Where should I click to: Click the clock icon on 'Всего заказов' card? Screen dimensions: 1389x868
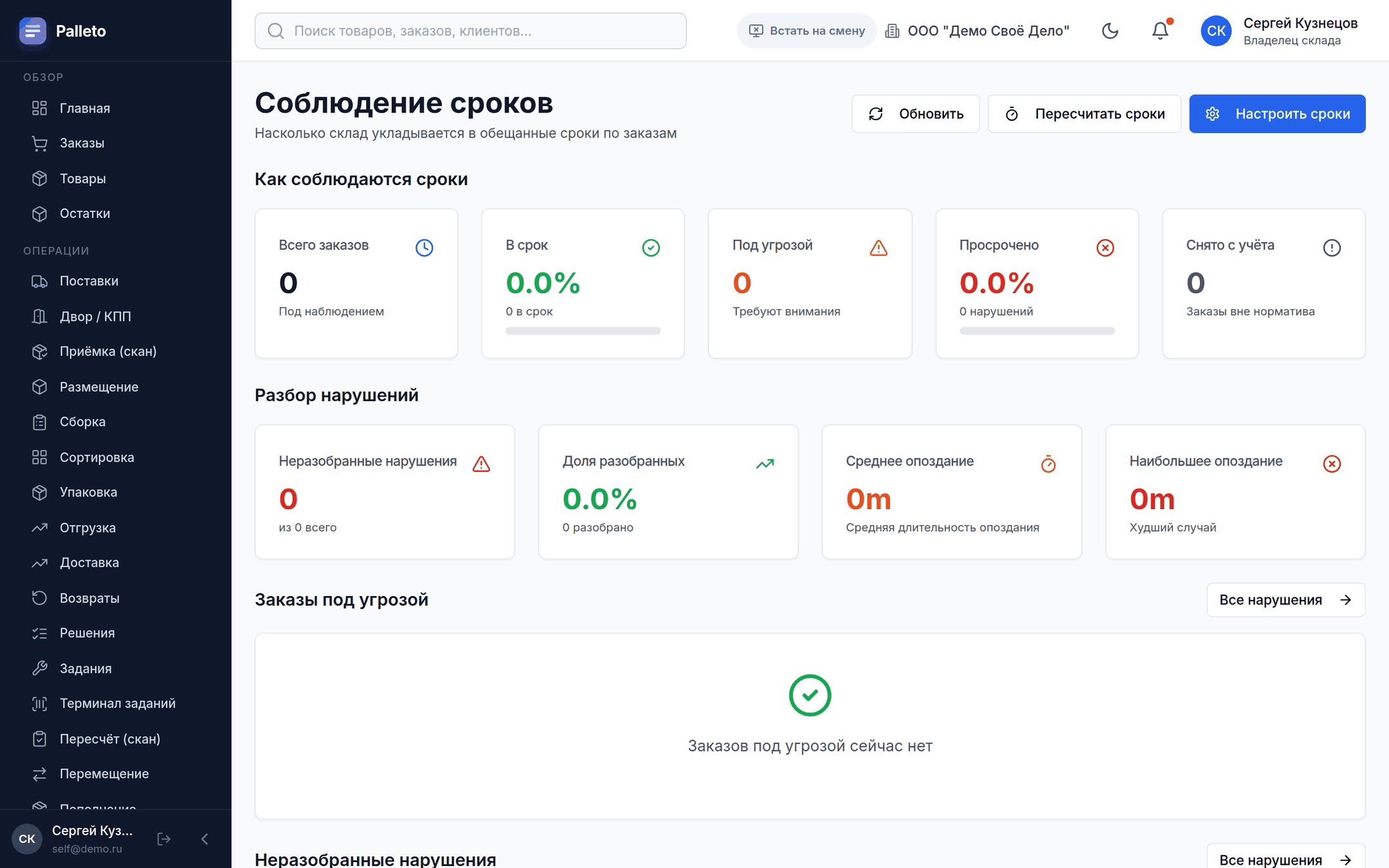coord(424,248)
